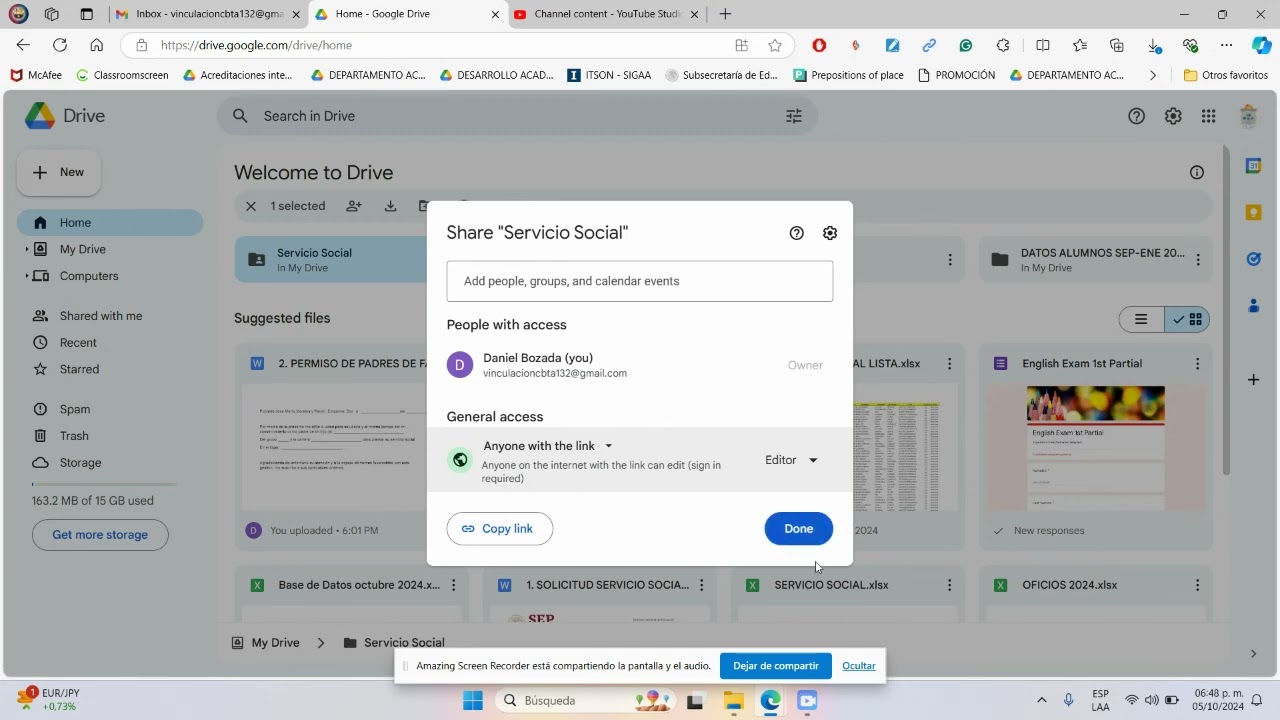
Task: Clear the 1 selected selection
Action: 251,206
